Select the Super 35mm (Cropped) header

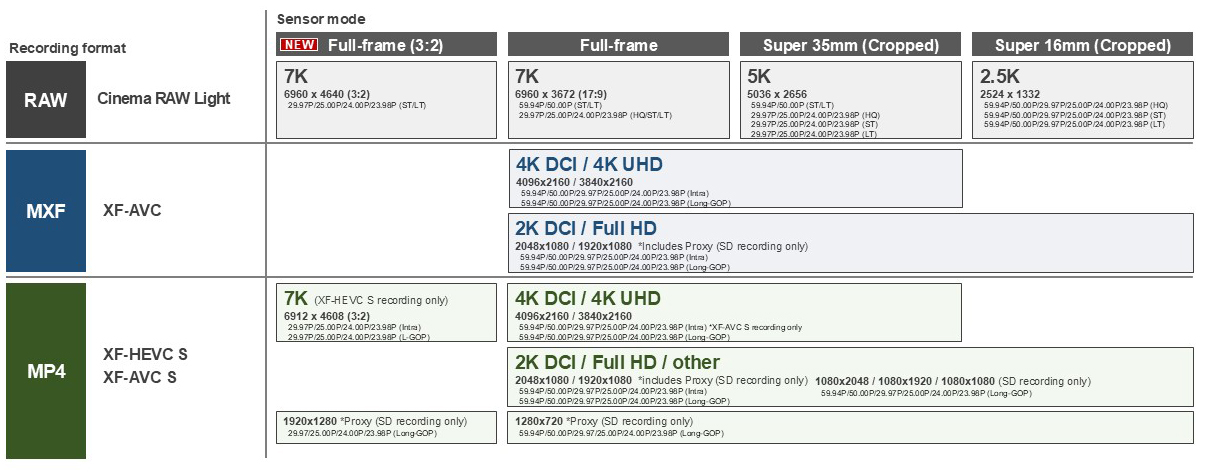tap(851, 45)
